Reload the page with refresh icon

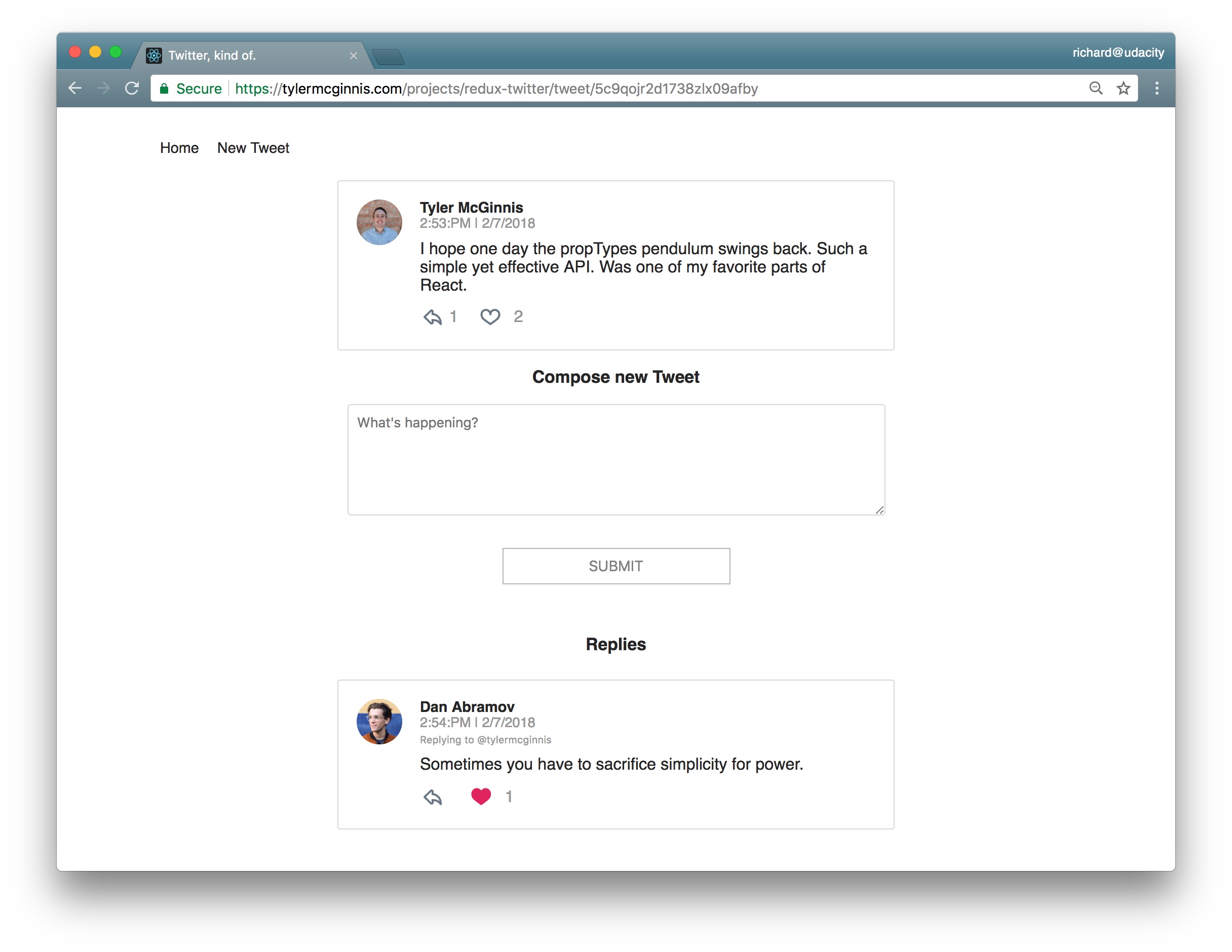(x=132, y=89)
